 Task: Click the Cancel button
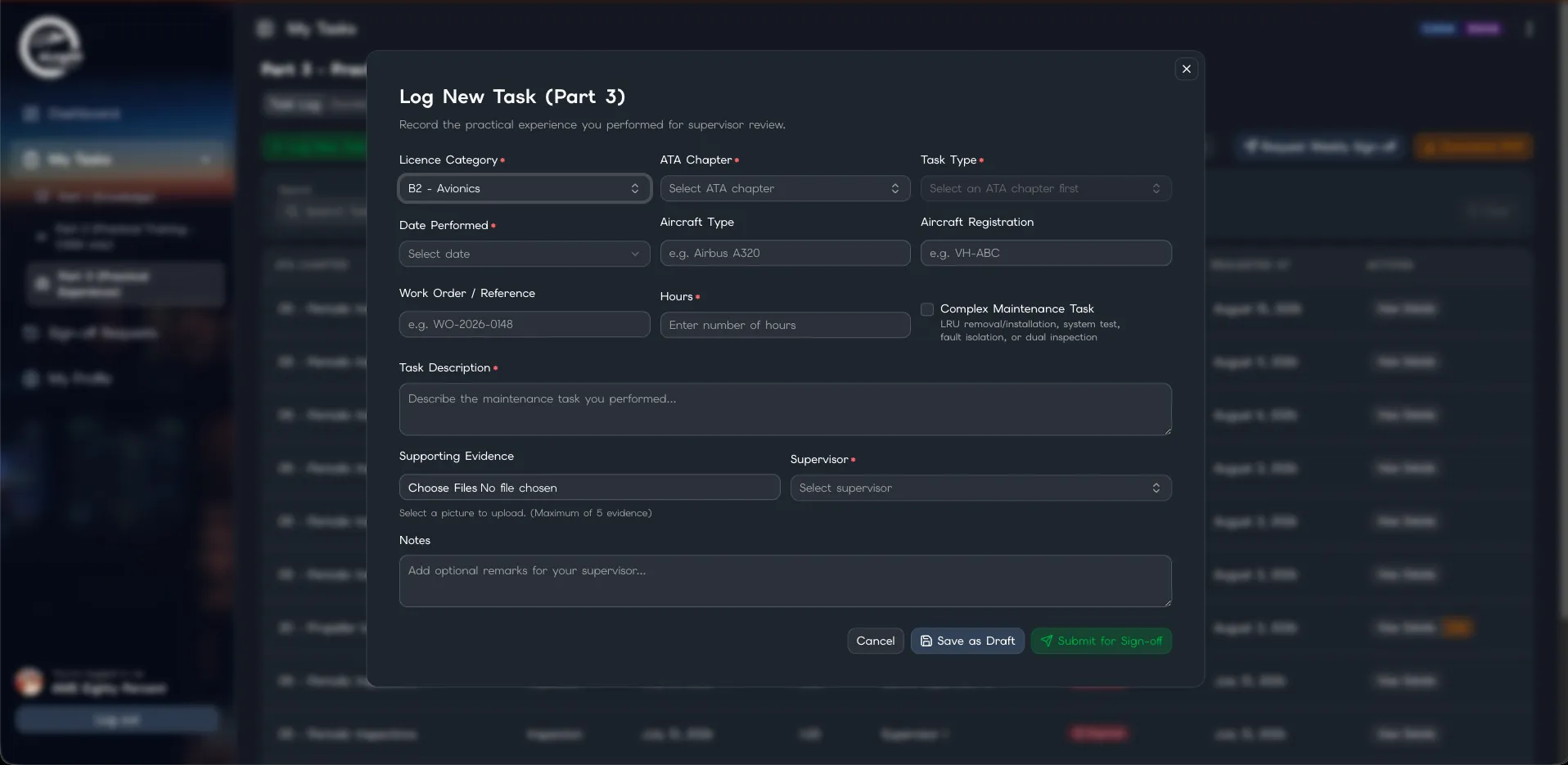pyautogui.click(x=875, y=641)
